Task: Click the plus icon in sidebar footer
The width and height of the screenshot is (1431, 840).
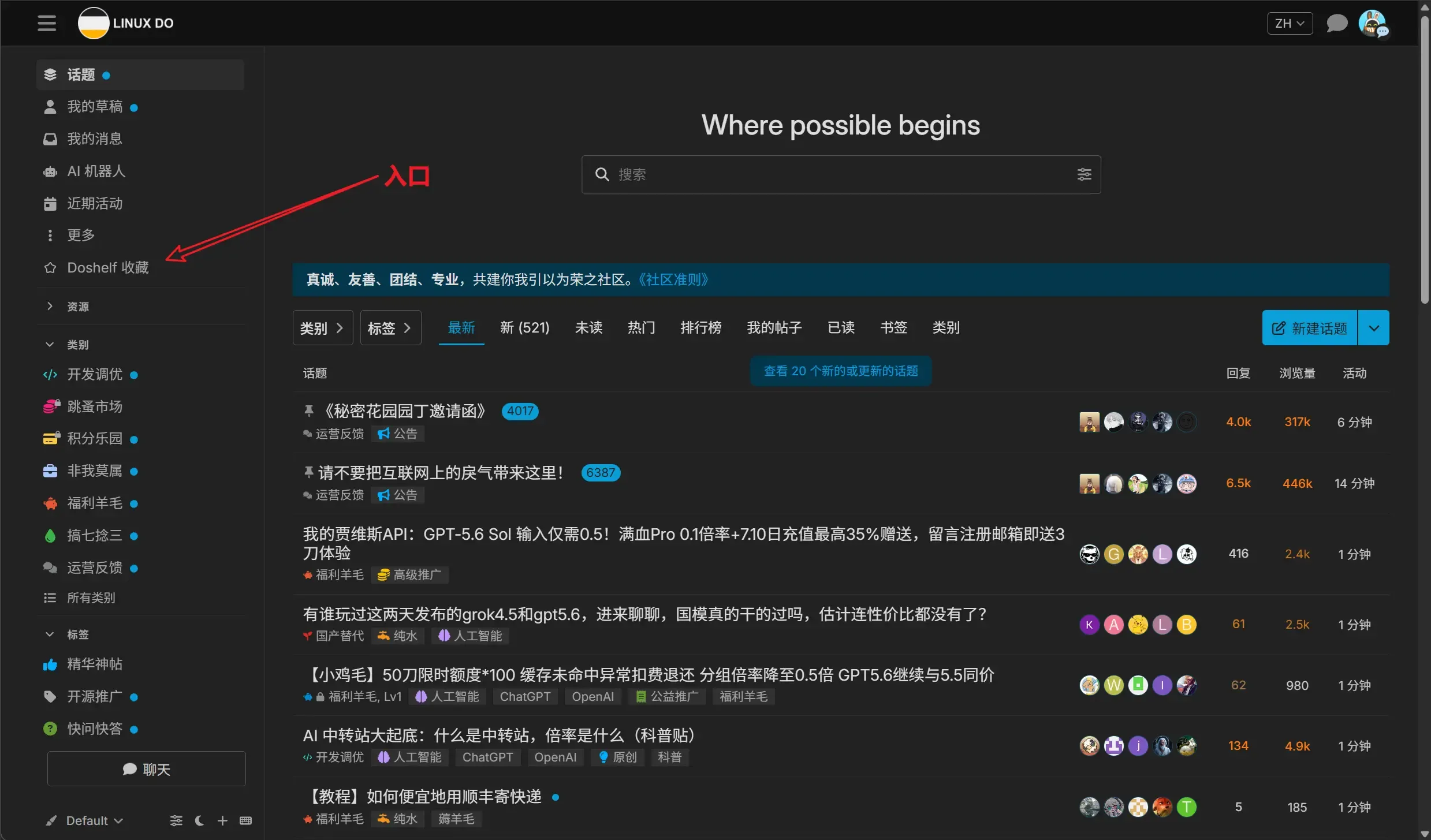Action: (222, 821)
